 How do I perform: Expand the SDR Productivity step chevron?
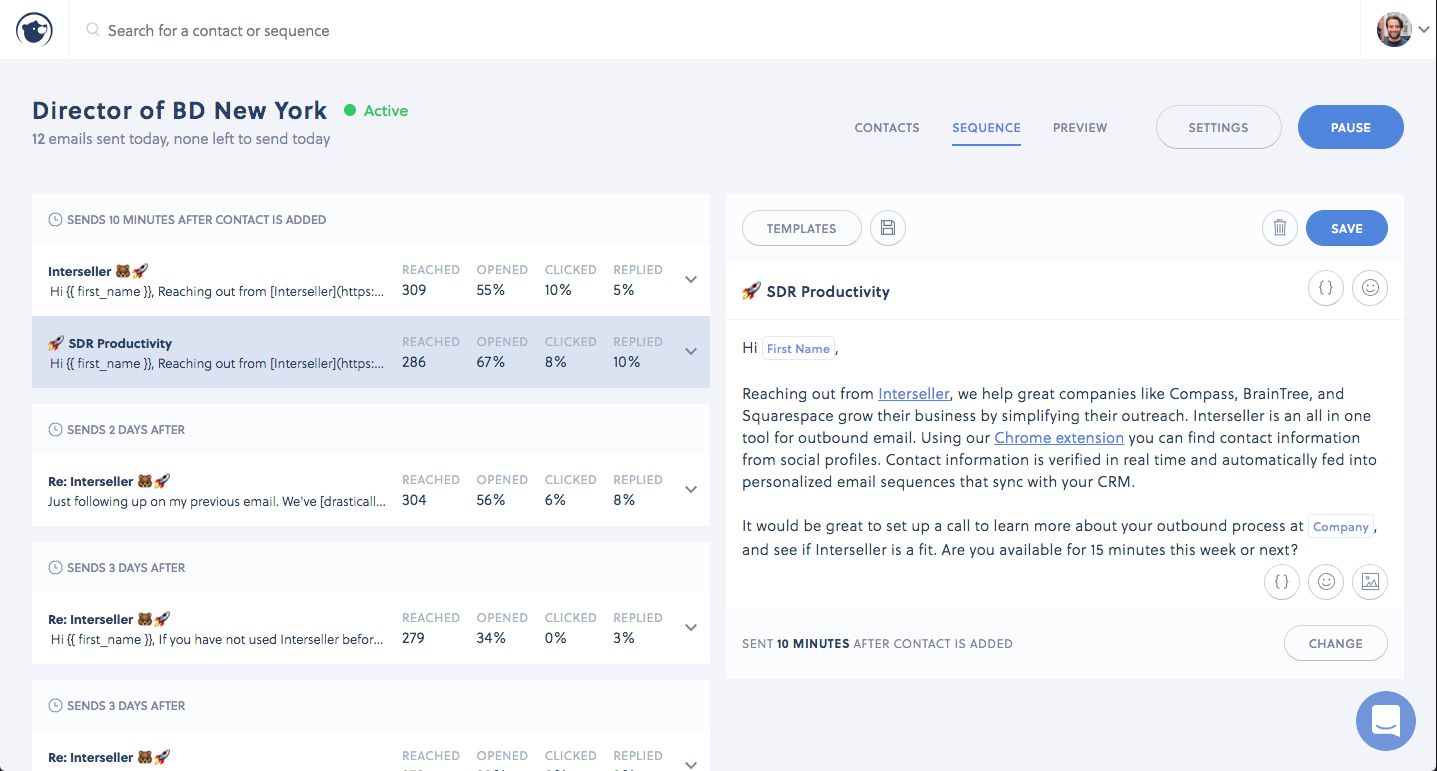(691, 352)
